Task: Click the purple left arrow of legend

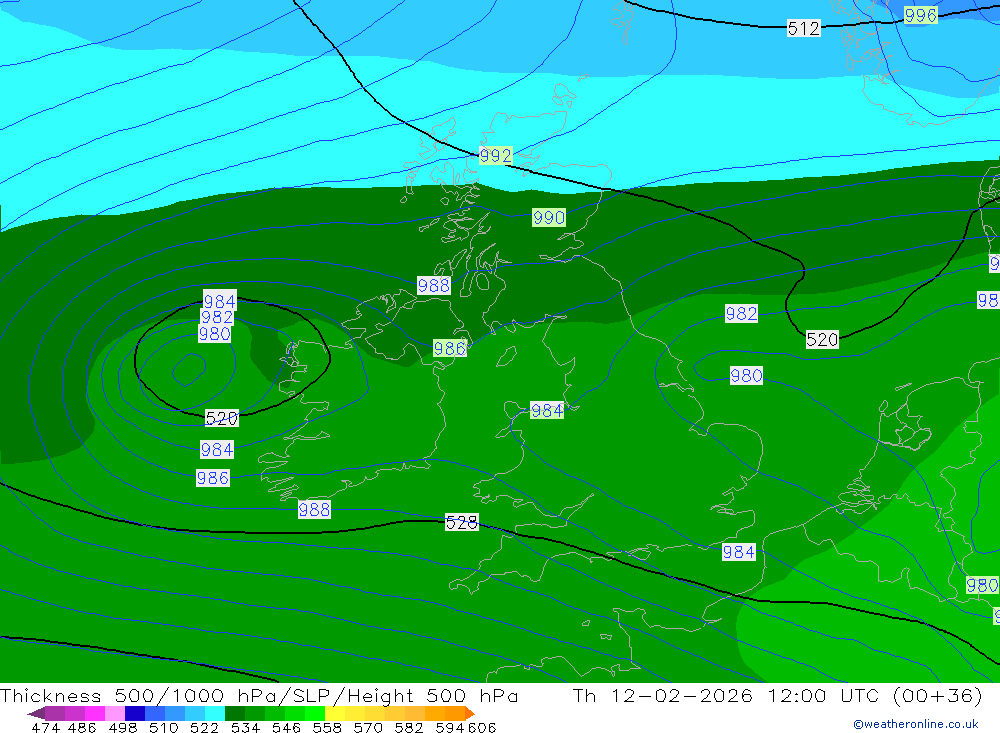Action: click(x=36, y=713)
